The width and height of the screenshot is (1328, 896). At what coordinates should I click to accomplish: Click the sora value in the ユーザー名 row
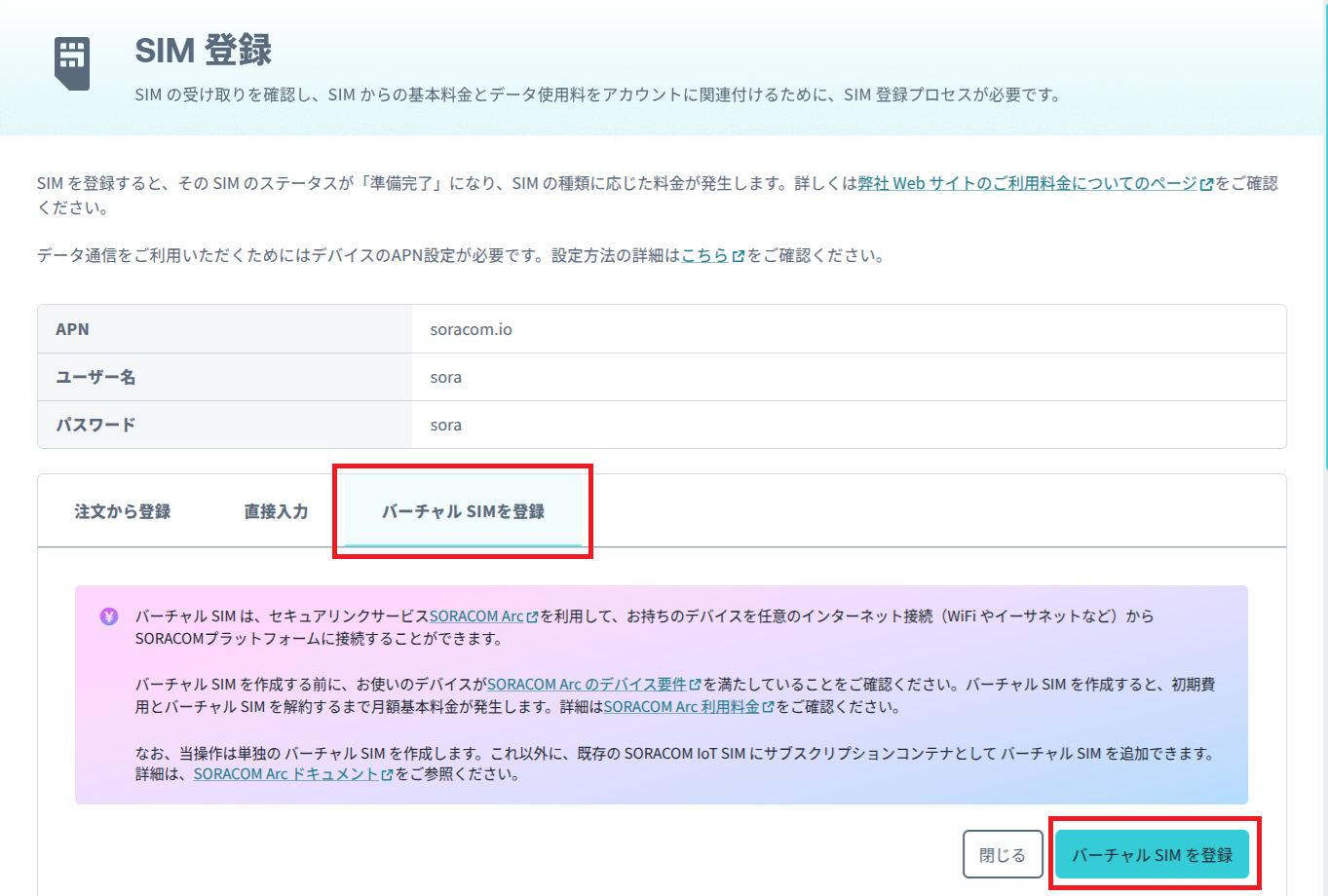[446, 377]
